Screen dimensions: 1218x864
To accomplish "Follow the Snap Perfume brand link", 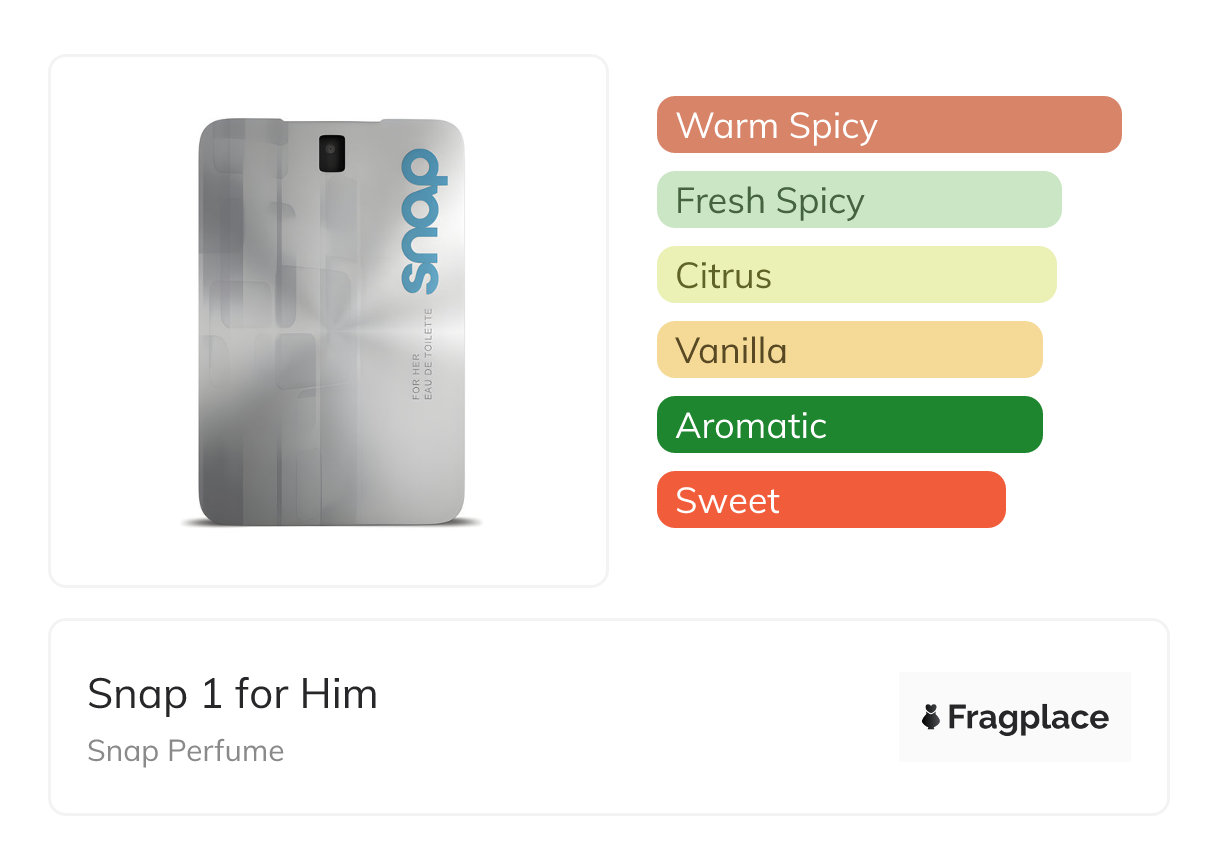I will click(x=185, y=751).
